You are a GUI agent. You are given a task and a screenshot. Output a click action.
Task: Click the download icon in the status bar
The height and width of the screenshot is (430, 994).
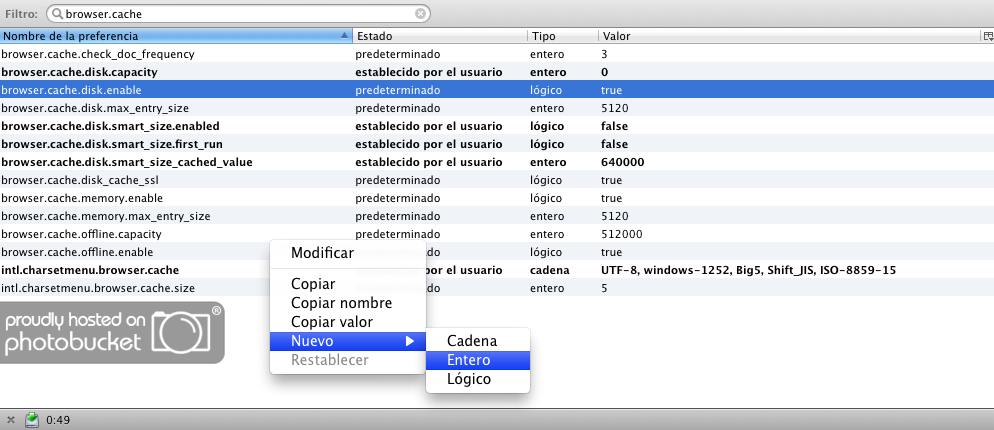pos(32,419)
